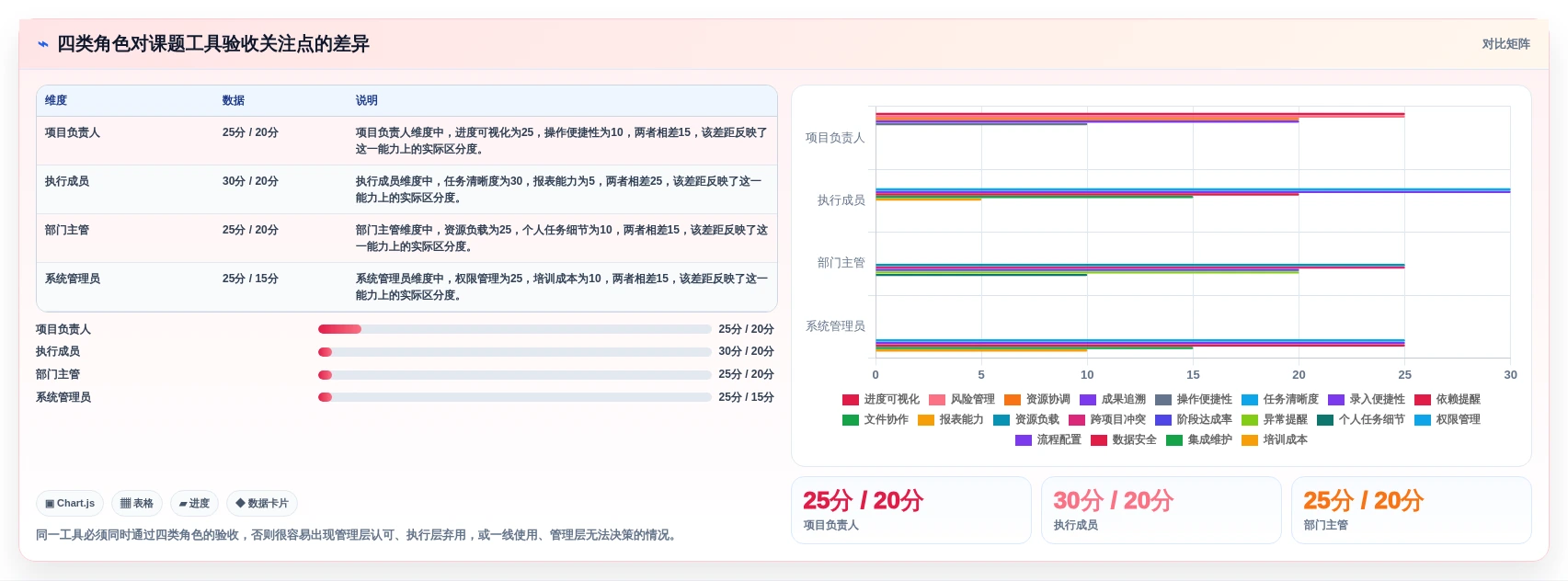Click the 项目负责人 label on the chart axis

tap(835, 138)
